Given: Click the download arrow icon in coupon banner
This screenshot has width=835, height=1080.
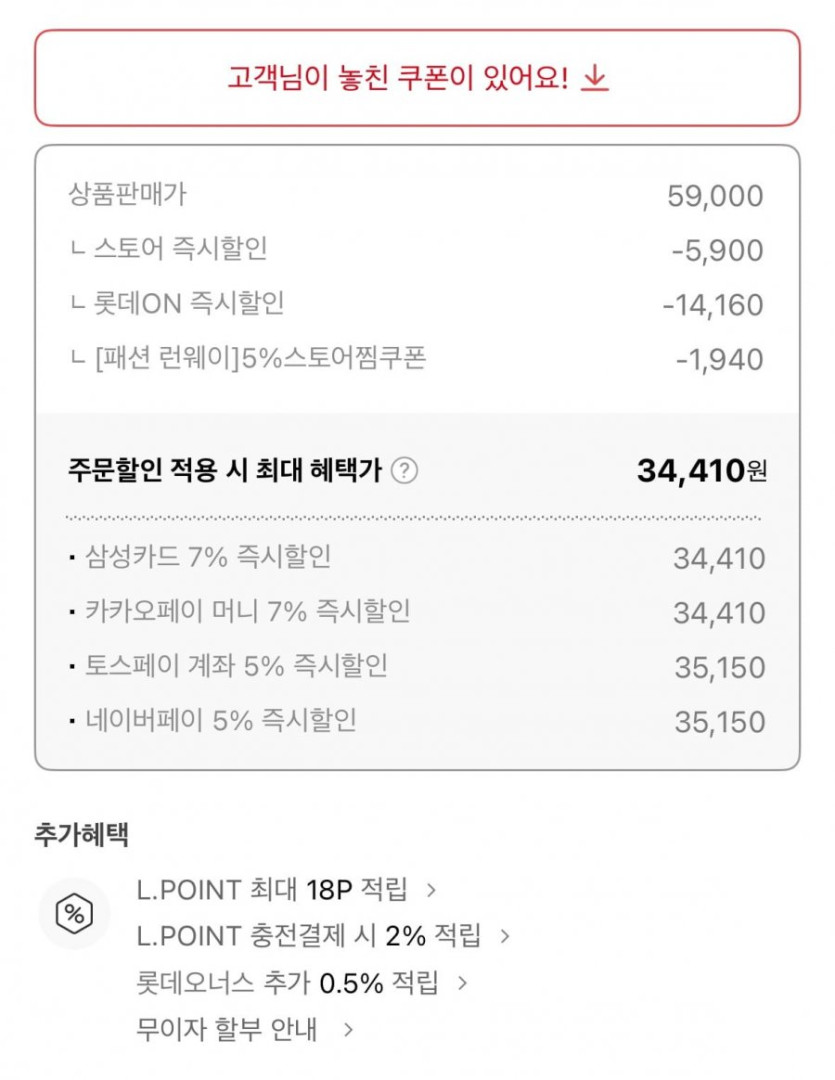Looking at the screenshot, I should click(x=595, y=78).
